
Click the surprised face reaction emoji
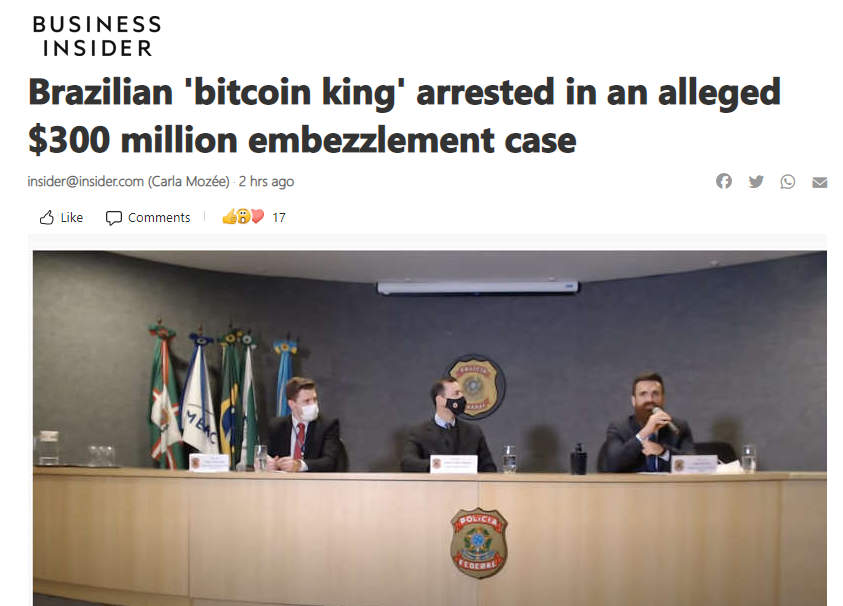[244, 217]
